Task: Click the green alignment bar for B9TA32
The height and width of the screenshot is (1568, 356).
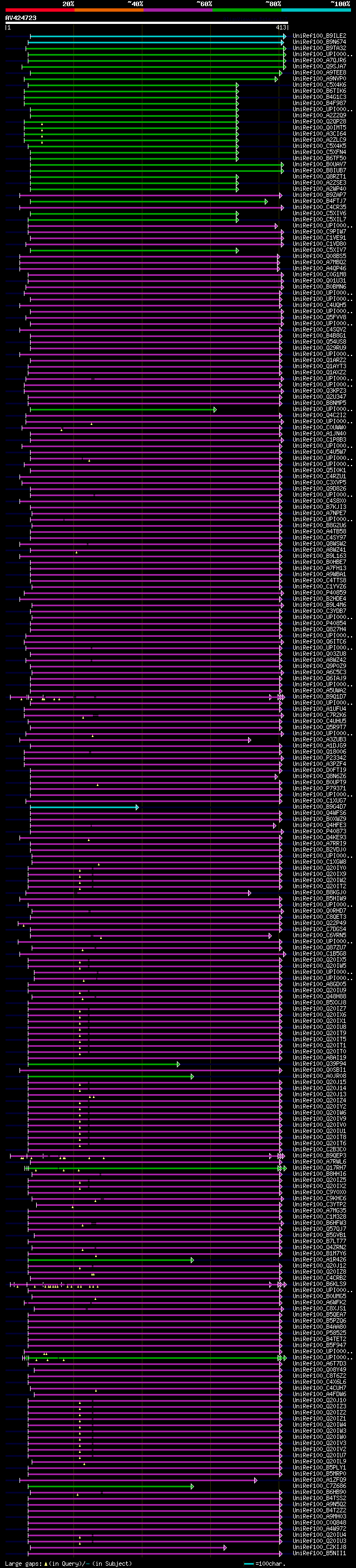Action: tap(157, 49)
